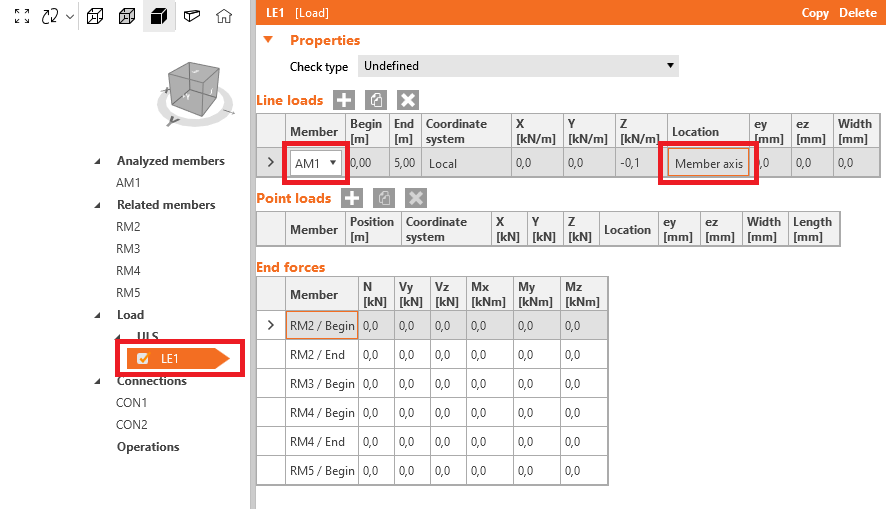Click the RM5 / Begin member cell
Image resolution: width=886 pixels, height=509 pixels.
(322, 471)
